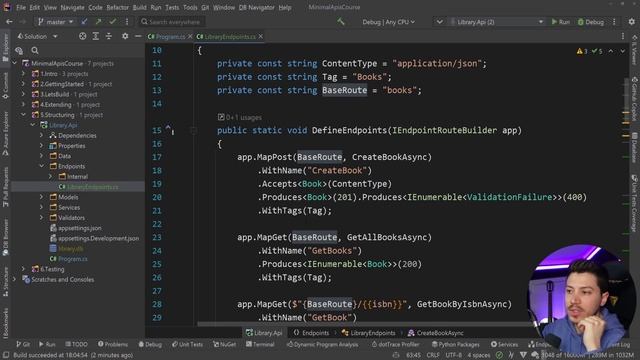
Task: Click the warnings indicator in editor
Action: 582,51
